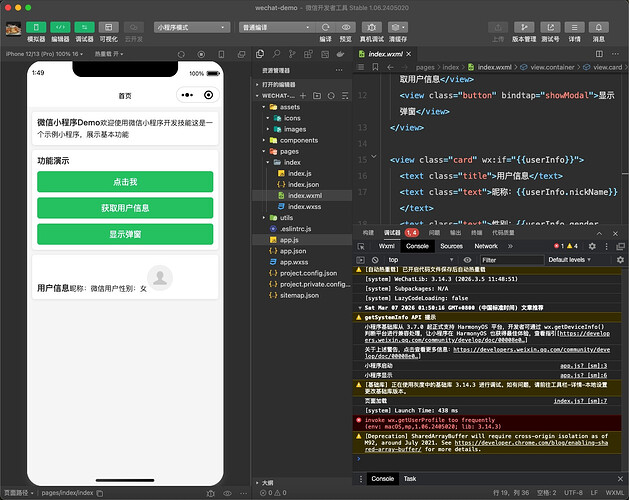Open the source control branch icon

click(x=292, y=54)
